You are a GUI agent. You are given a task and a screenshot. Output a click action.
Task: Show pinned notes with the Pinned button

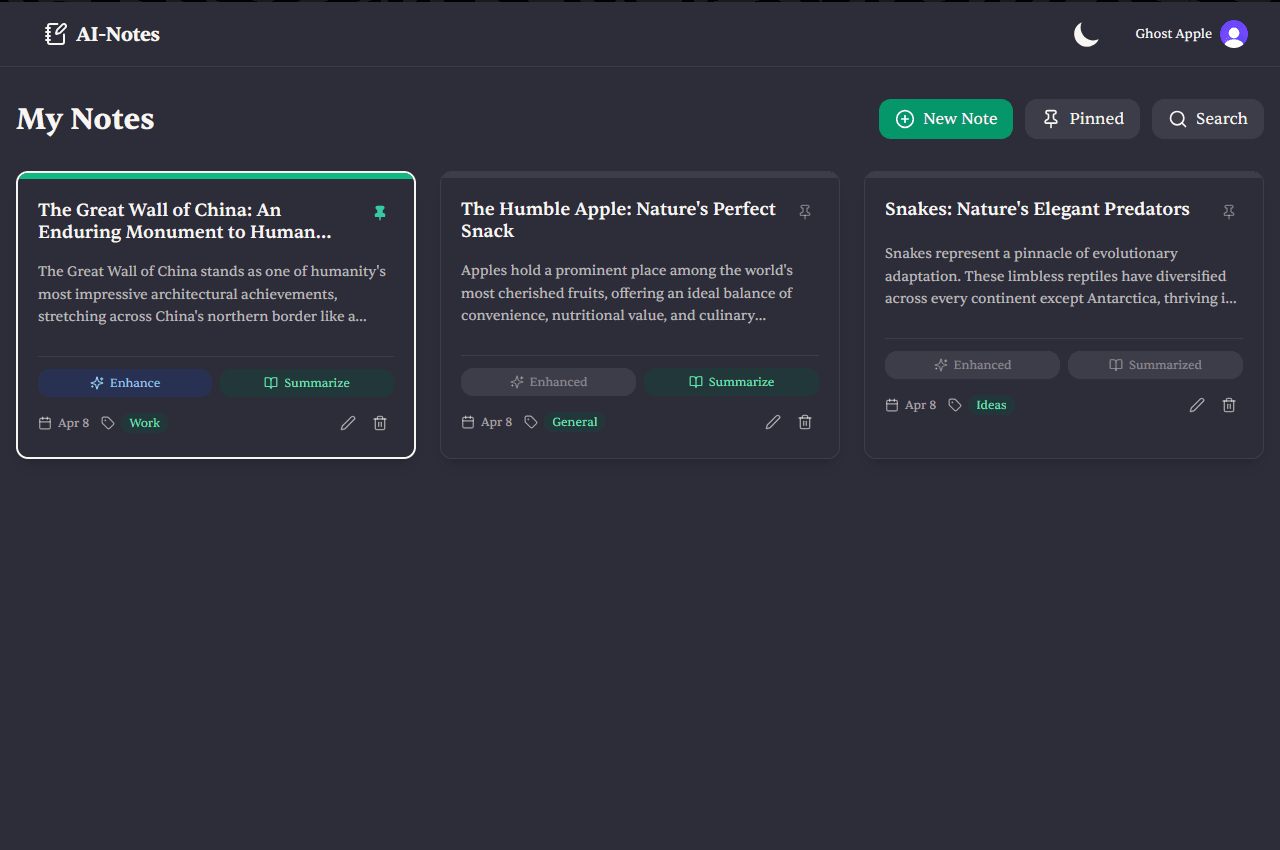pos(1082,119)
